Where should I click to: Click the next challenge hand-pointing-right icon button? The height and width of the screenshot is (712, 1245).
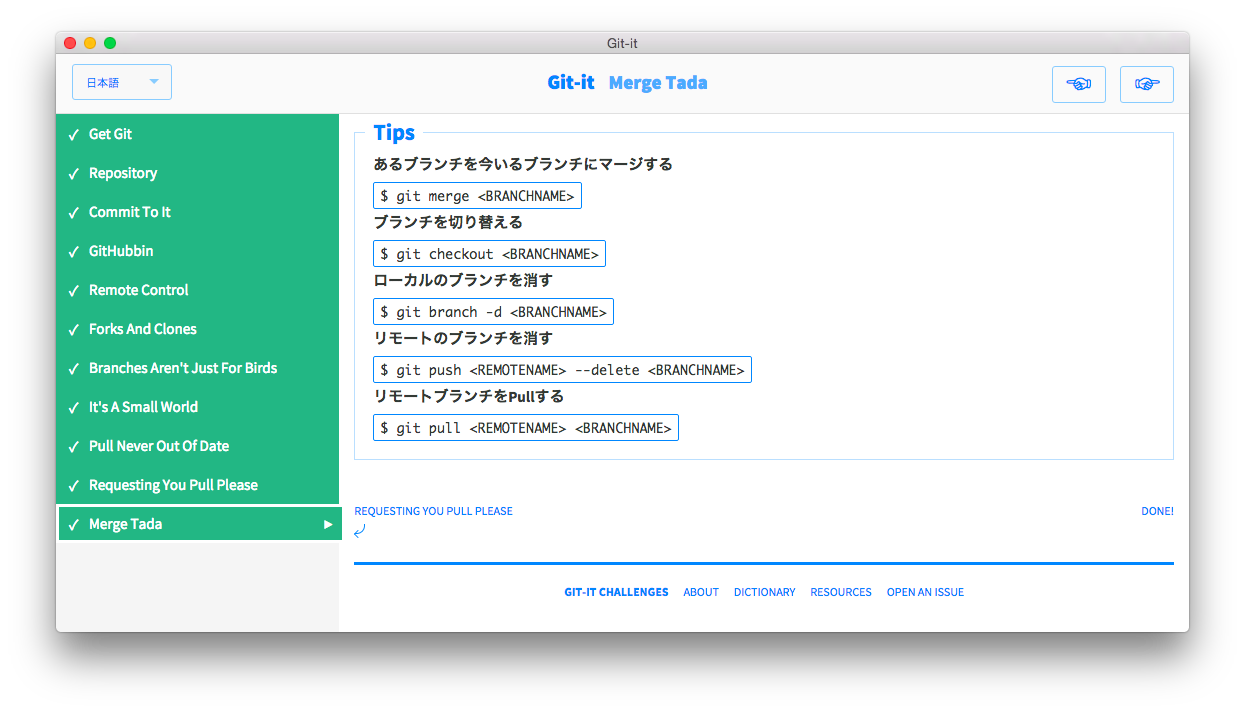coord(1146,84)
